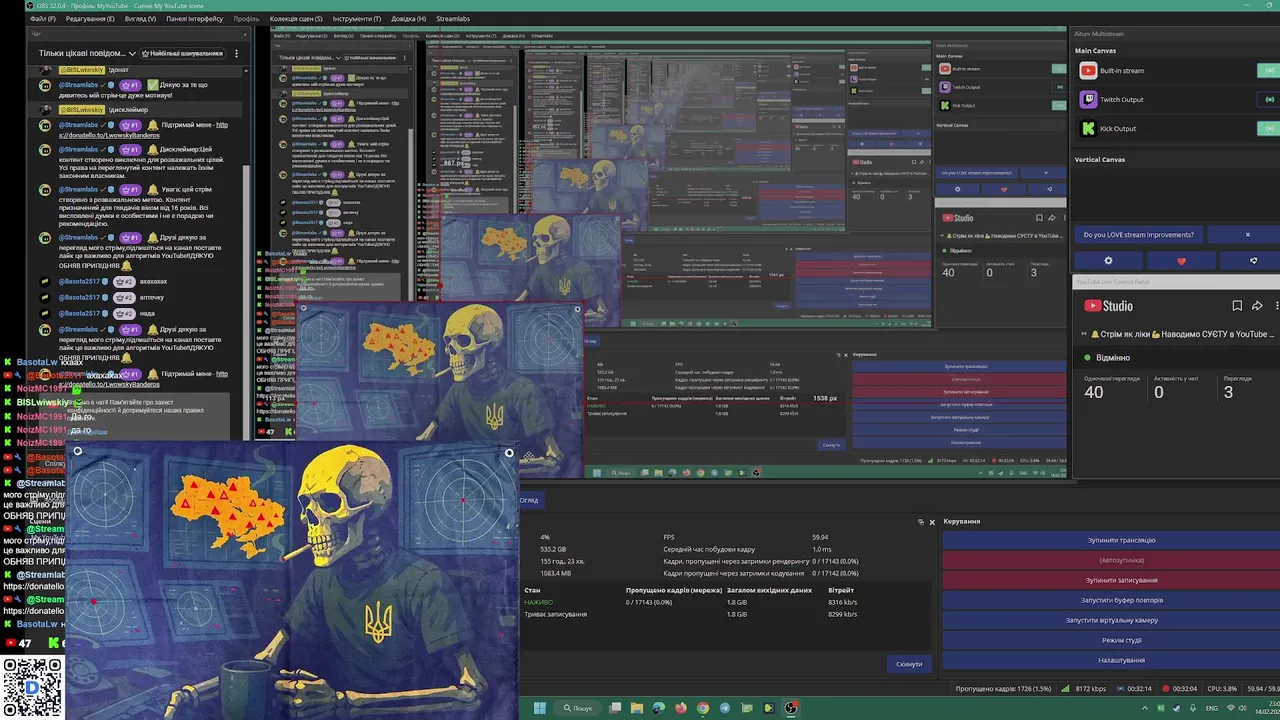Image resolution: width=1280 pixels, height=720 pixels.
Task: Click the НАЖИВО stream state text
Action: [538, 602]
